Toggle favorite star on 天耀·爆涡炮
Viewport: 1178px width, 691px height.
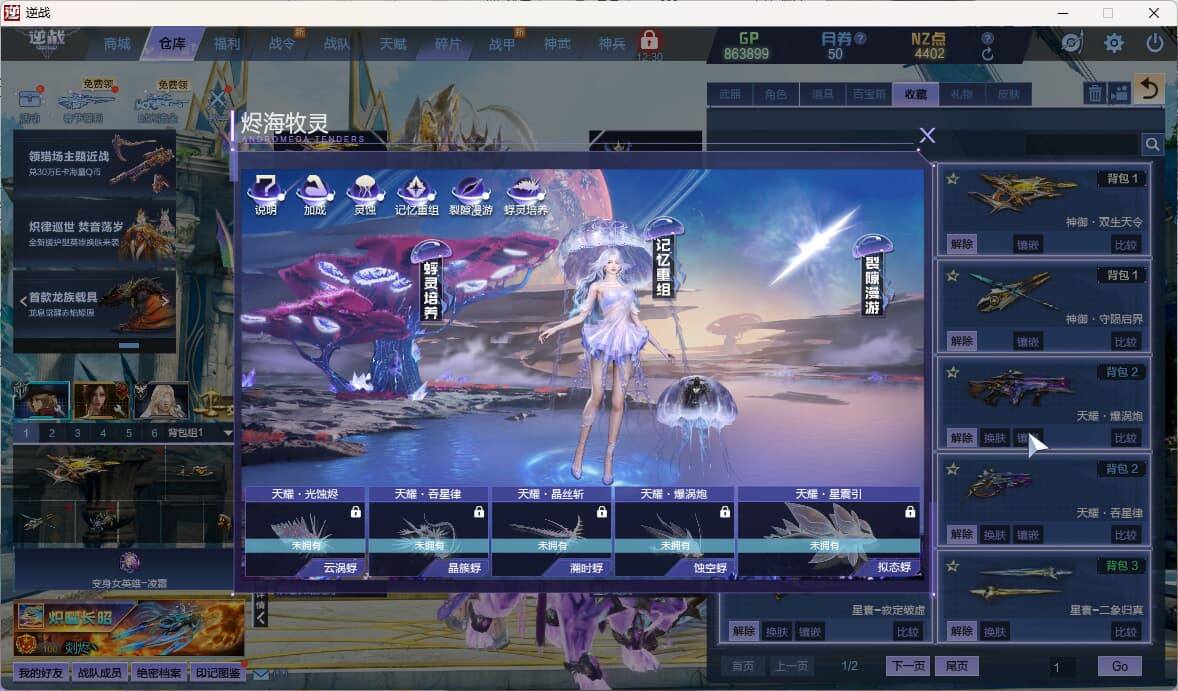click(953, 373)
